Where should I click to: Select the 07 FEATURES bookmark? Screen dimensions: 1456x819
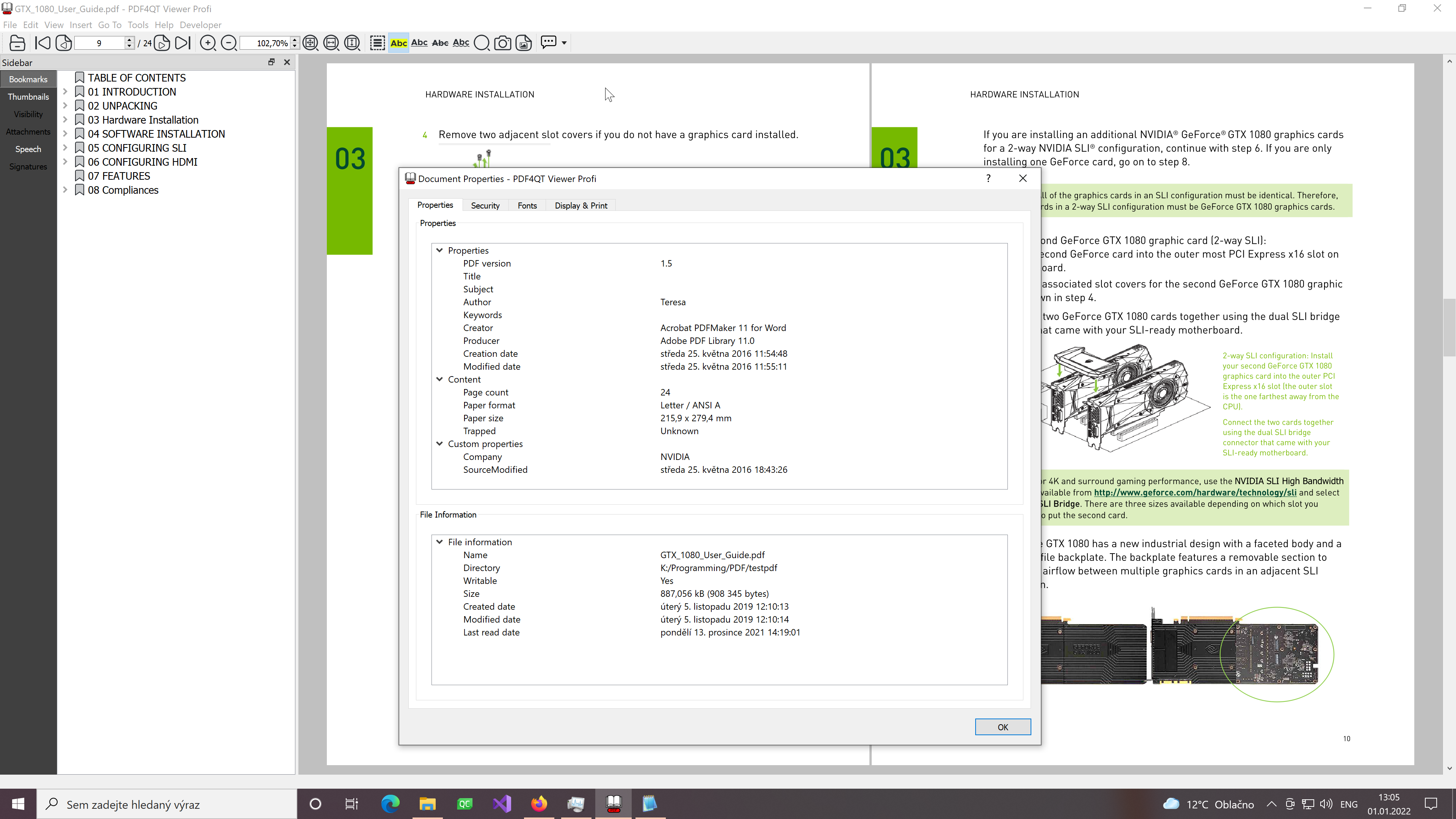pos(119,176)
